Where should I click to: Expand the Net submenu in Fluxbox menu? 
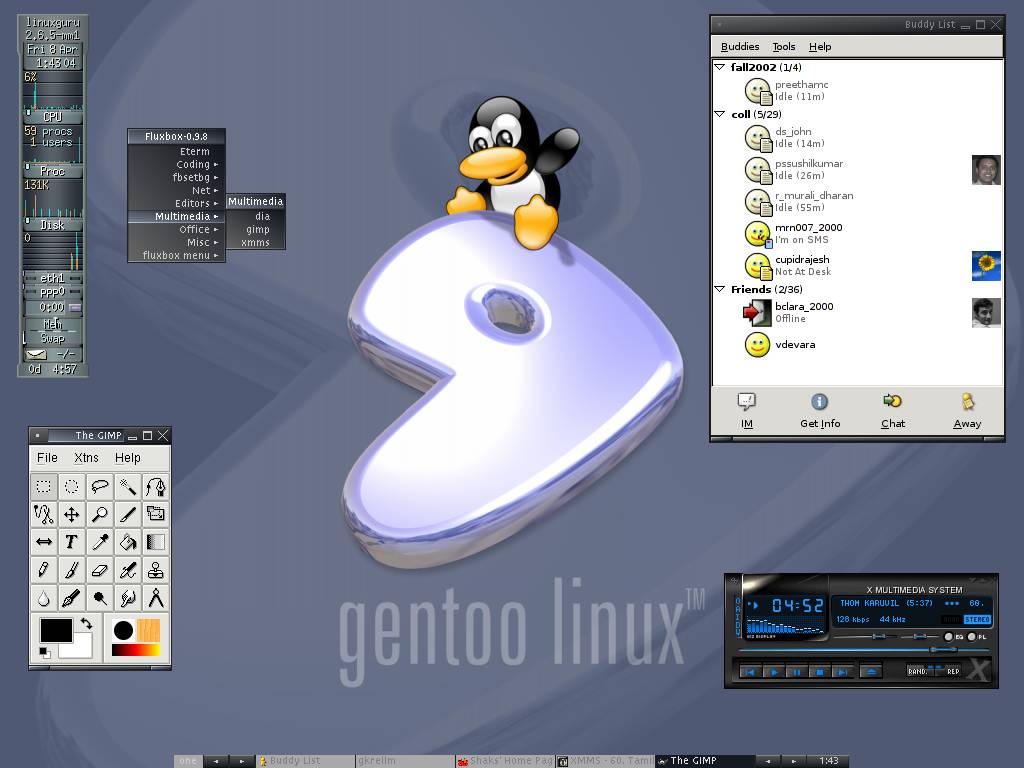point(176,191)
